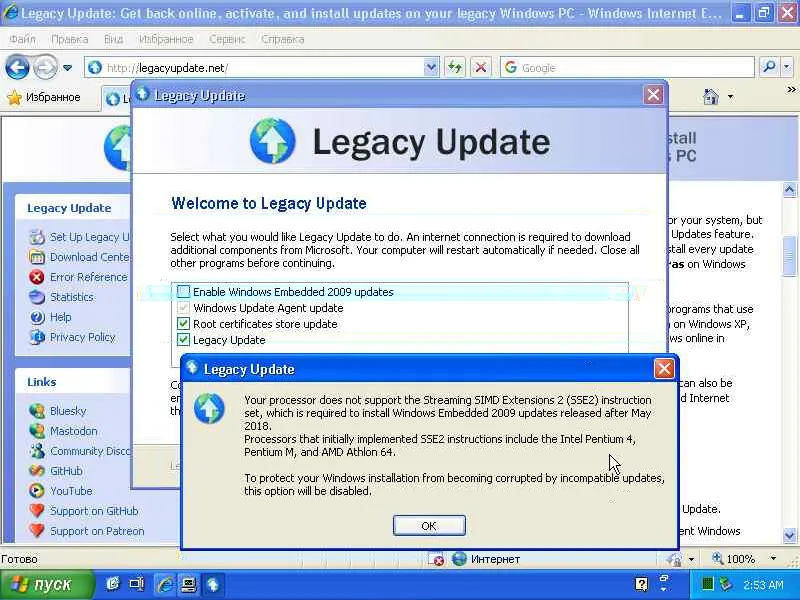
Task: Open the пуск Start button
Action: (x=47, y=584)
